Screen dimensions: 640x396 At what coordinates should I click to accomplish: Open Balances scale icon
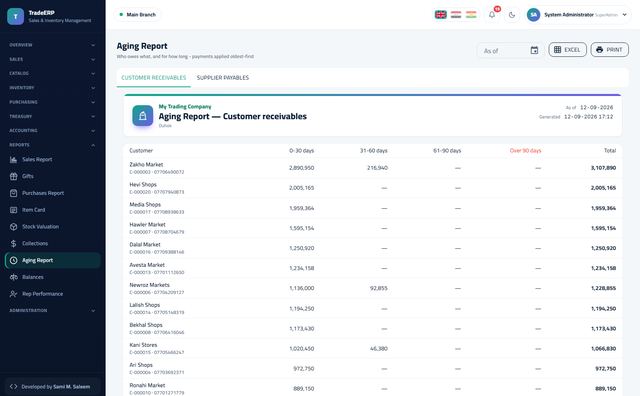pos(13,277)
